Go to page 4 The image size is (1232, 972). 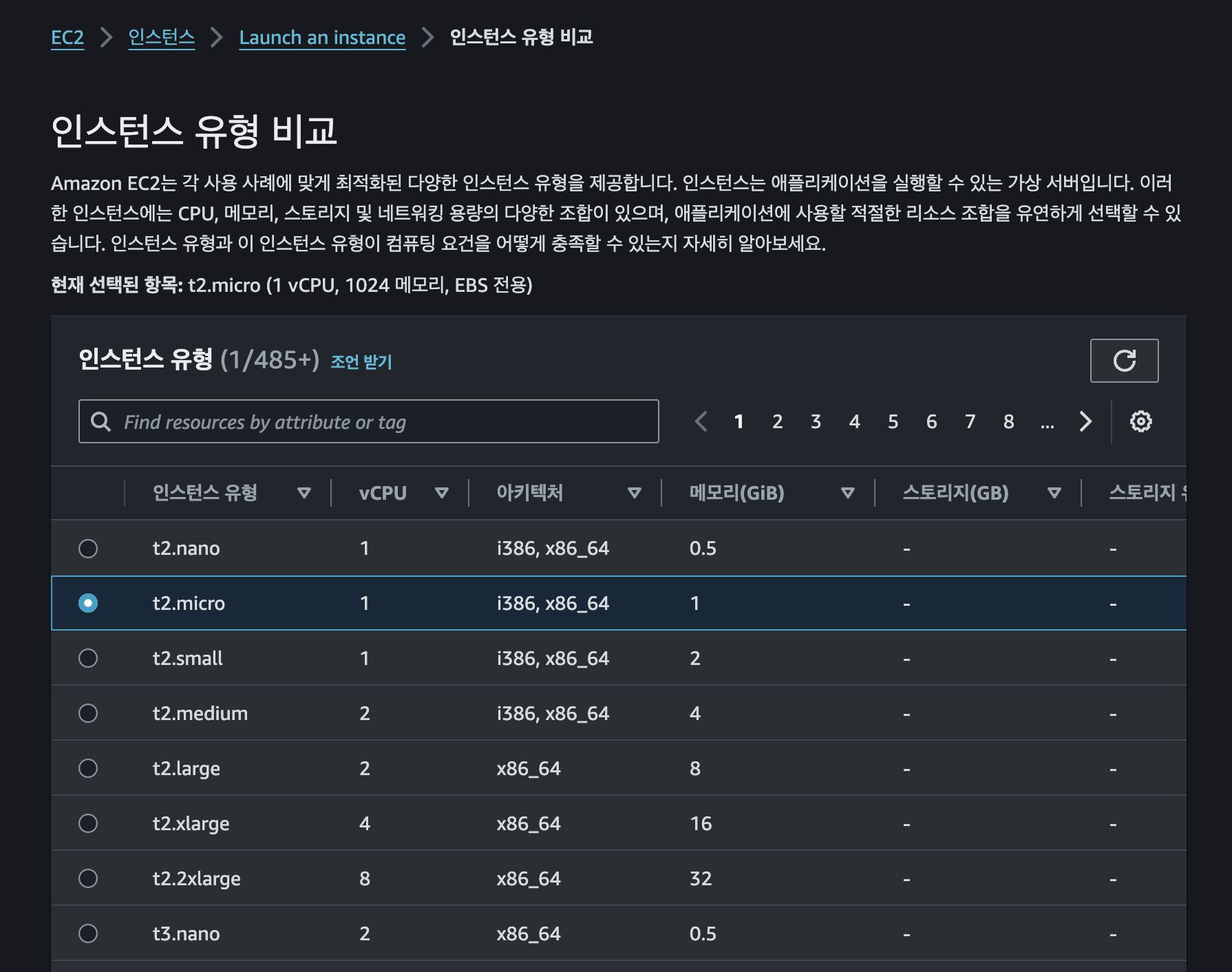tap(855, 421)
